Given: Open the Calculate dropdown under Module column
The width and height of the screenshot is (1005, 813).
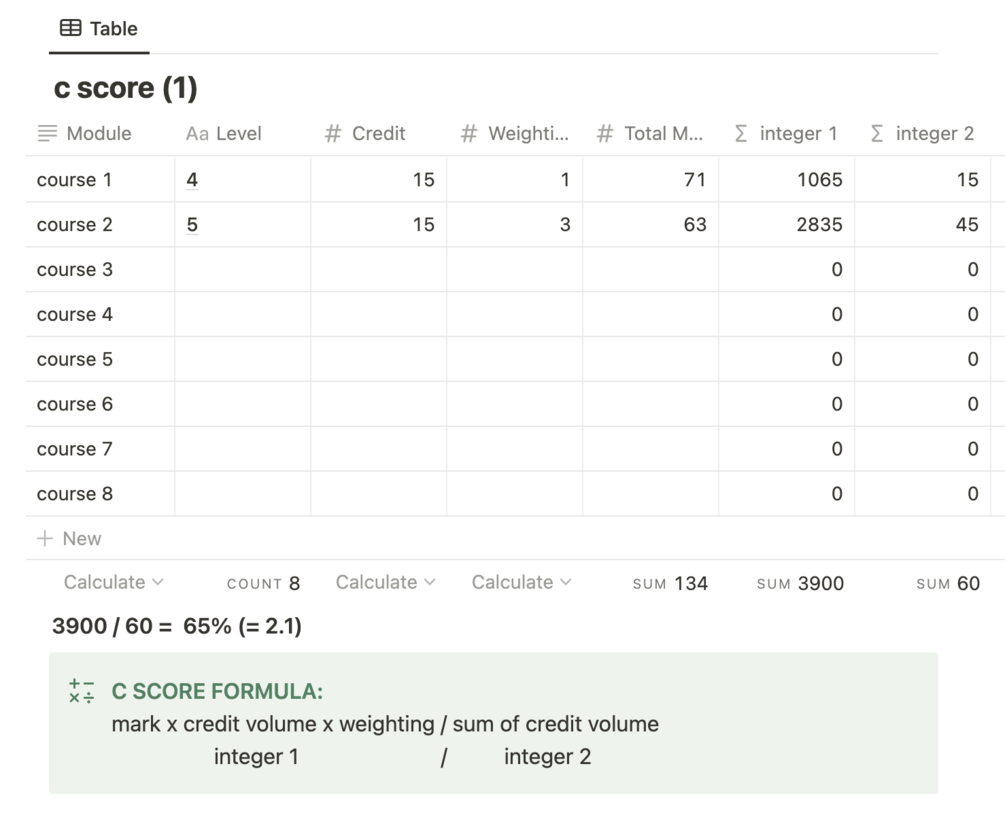Looking at the screenshot, I should (113, 582).
